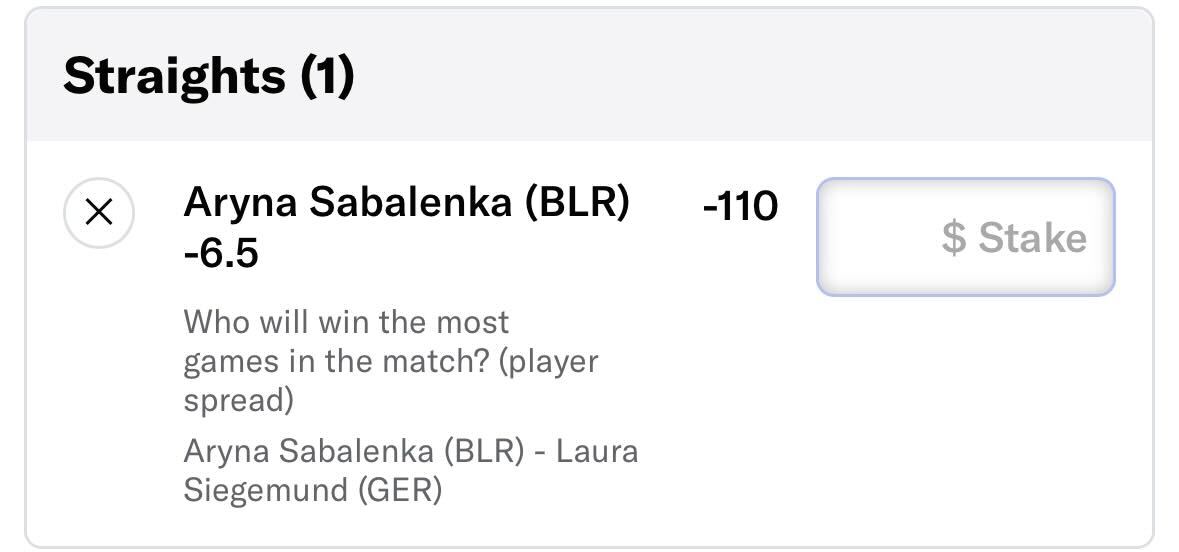
Task: Select the -110 odds value
Action: pos(740,206)
